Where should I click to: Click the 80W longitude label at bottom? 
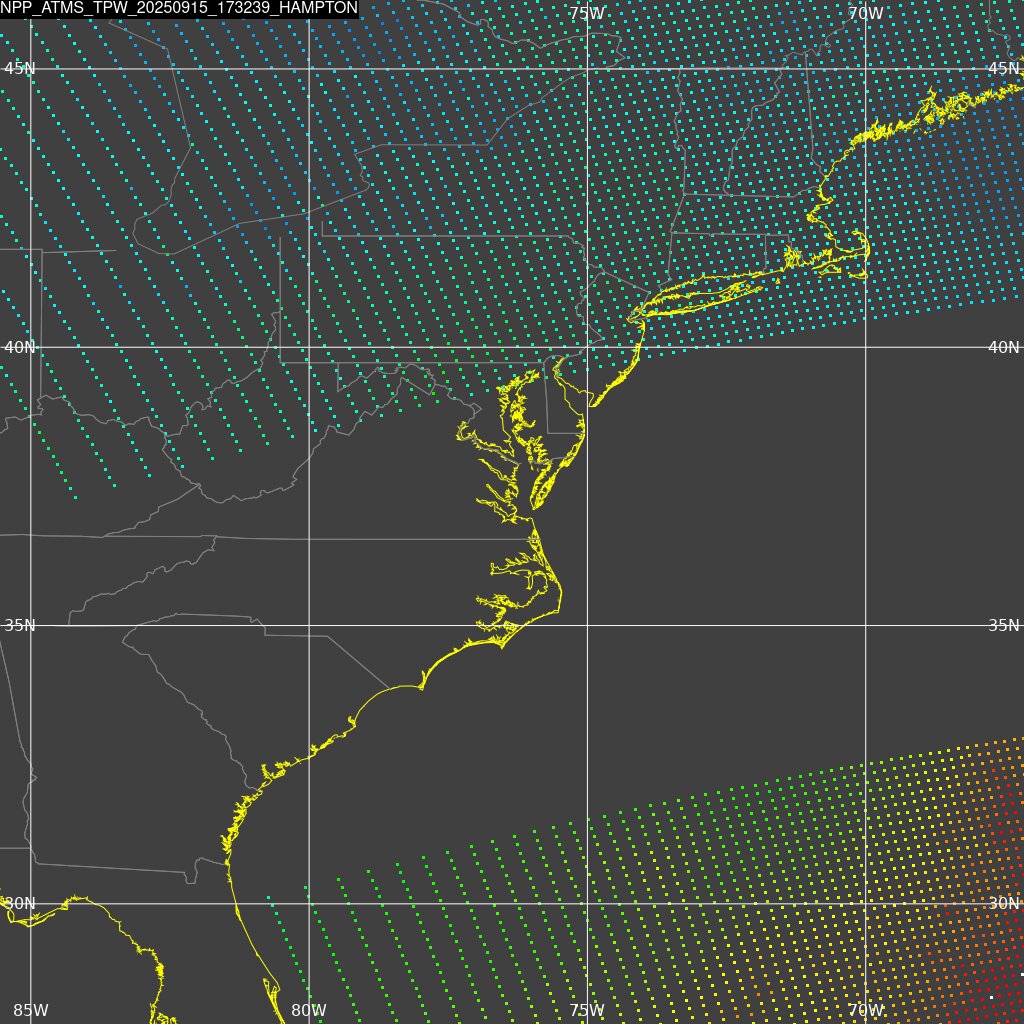309,1010
